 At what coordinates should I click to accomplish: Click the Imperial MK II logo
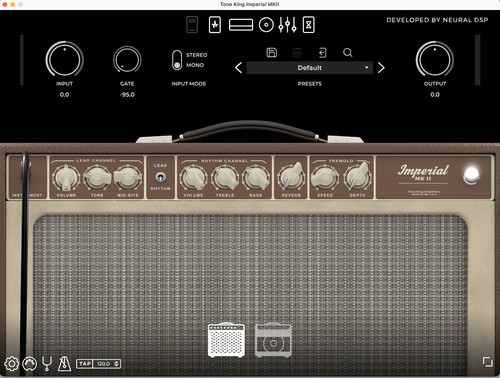point(423,172)
